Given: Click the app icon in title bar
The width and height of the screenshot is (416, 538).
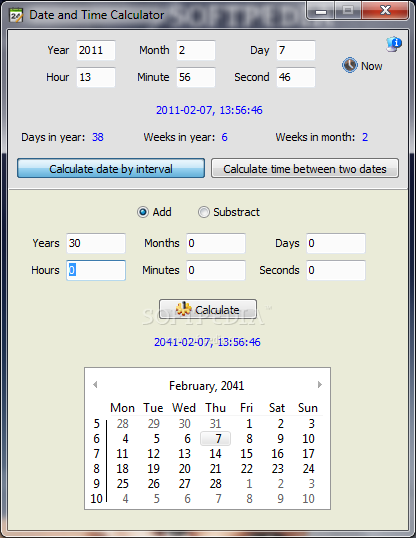Looking at the screenshot, I should click(x=16, y=15).
